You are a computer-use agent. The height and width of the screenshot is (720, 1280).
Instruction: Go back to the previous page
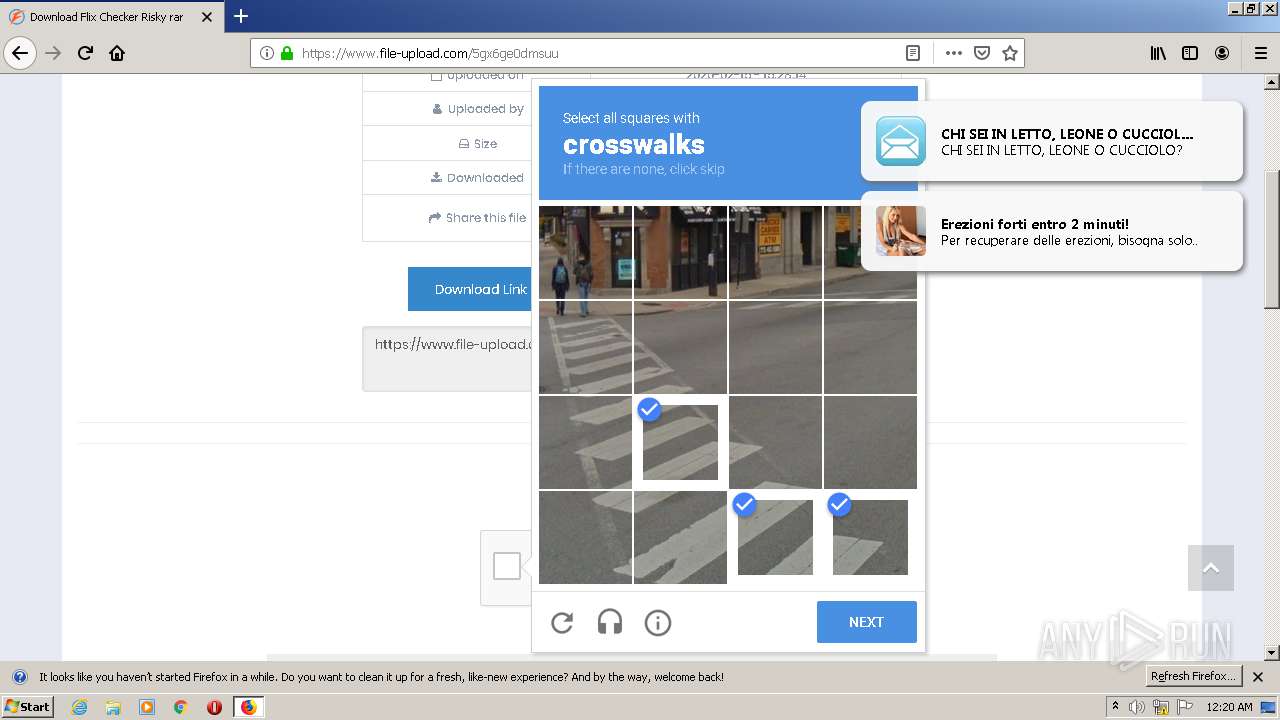point(20,53)
